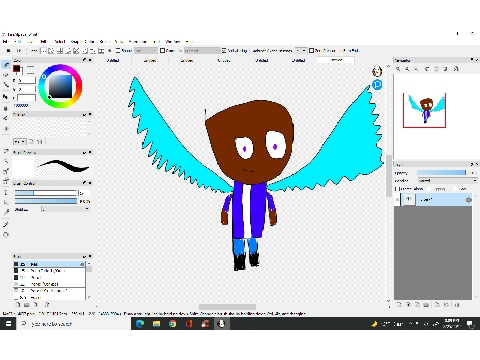Click the snap off icon in toolbar
The width and height of the screenshot is (480, 360).
tap(44, 51)
